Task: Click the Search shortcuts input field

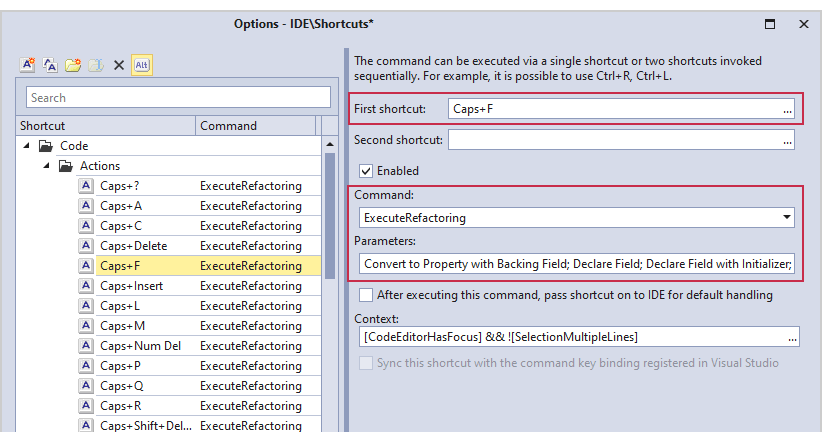Action: (178, 97)
